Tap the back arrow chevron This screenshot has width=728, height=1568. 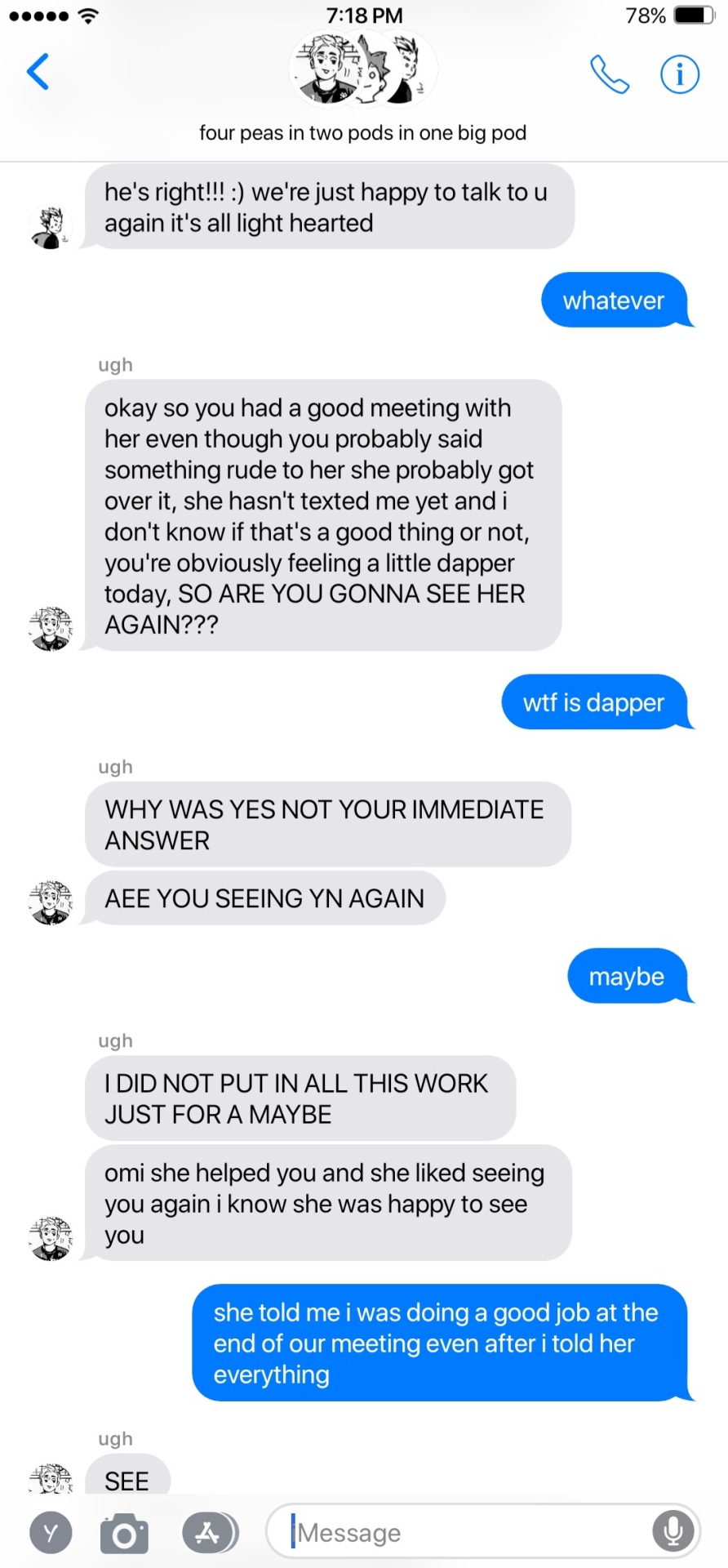tap(38, 72)
